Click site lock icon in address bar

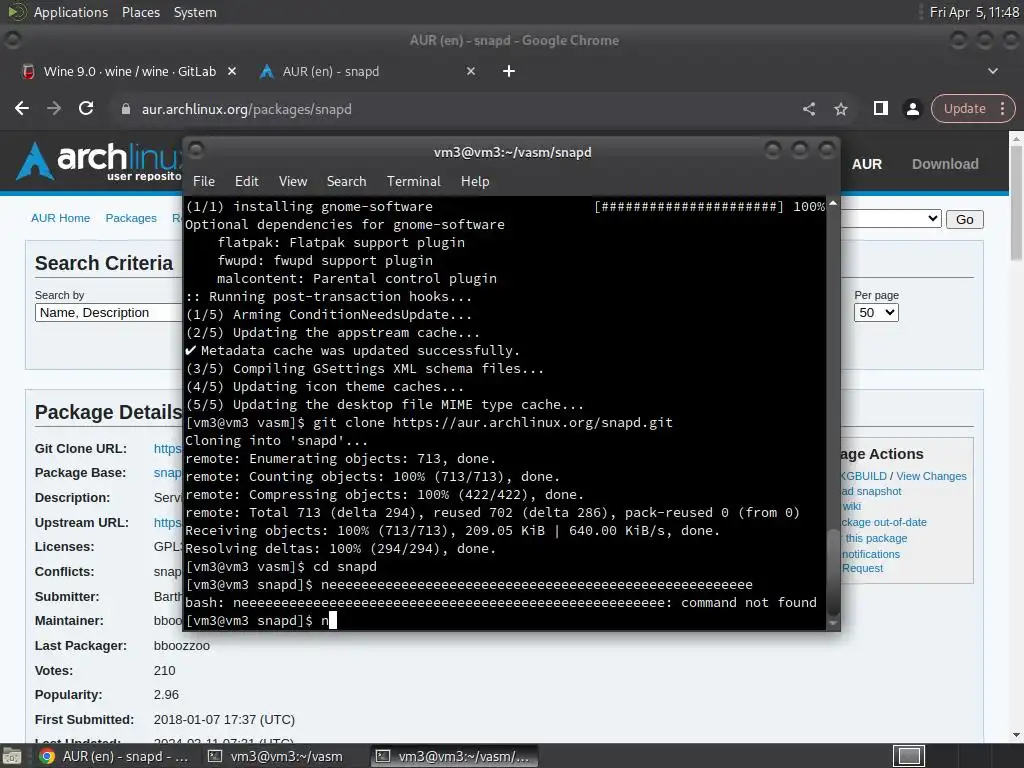[x=126, y=109]
